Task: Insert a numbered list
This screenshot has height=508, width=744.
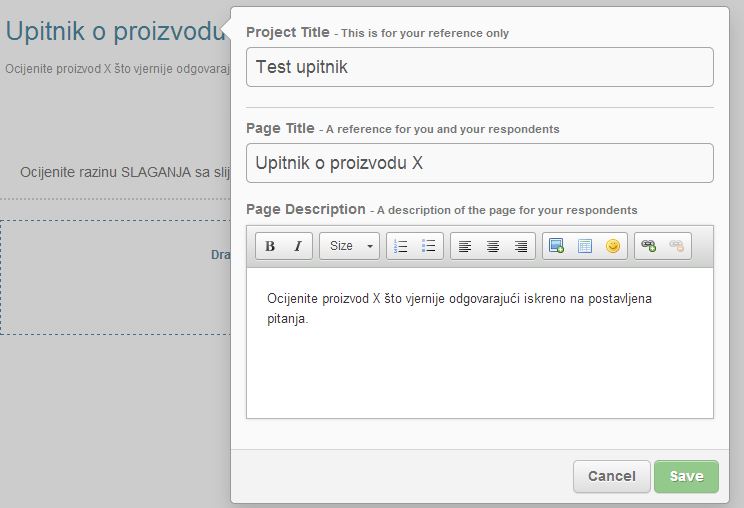Action: 401,246
